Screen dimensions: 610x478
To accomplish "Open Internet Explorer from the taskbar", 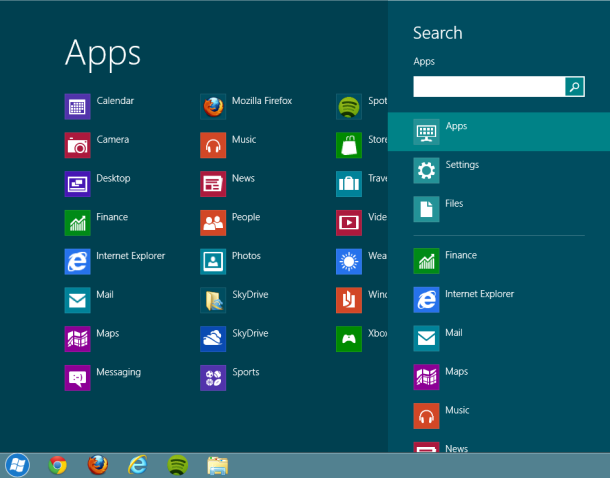I will pyautogui.click(x=138, y=465).
